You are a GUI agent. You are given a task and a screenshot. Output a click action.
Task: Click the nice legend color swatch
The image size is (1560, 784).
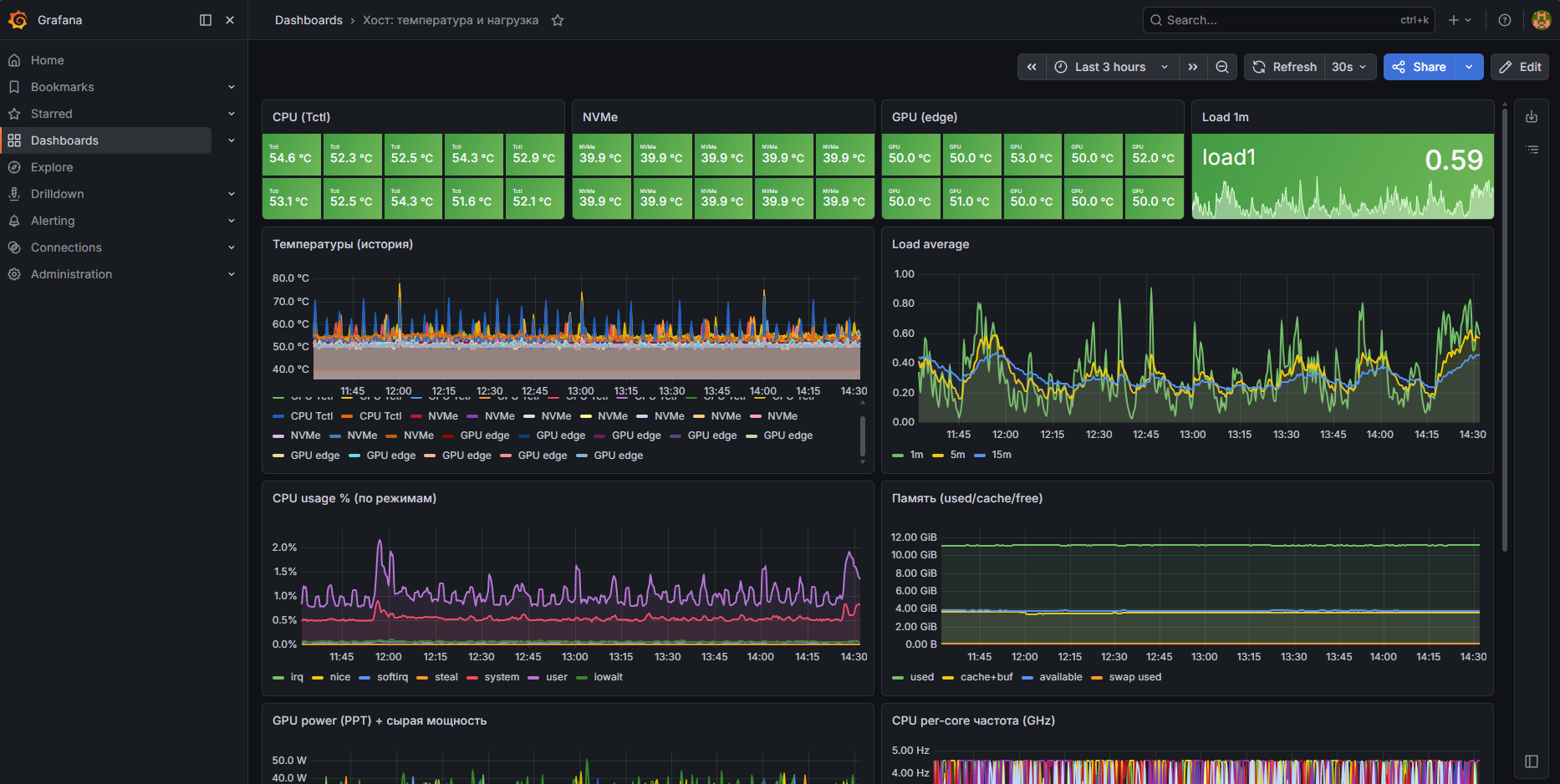pyautogui.click(x=318, y=678)
